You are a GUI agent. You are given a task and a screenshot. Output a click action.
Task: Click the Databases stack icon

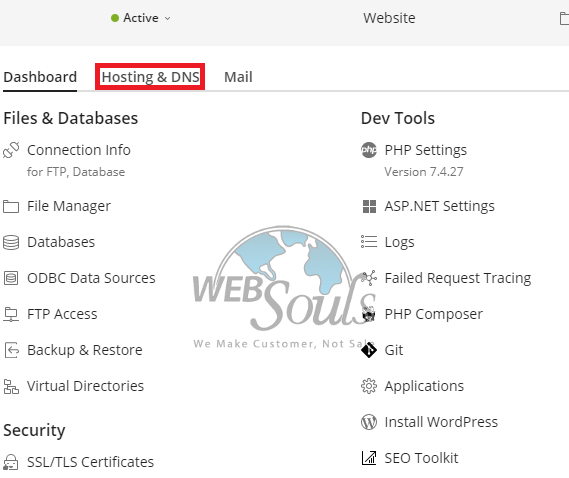[11, 242]
